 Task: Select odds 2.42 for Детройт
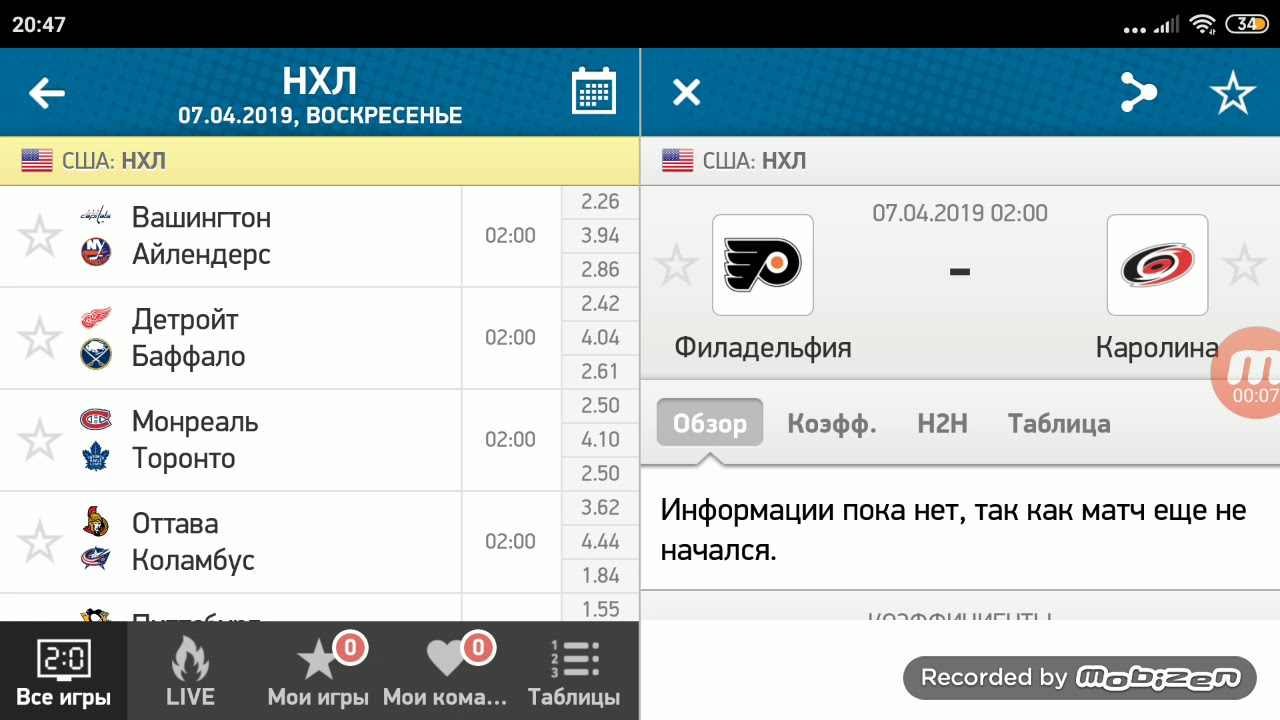600,304
